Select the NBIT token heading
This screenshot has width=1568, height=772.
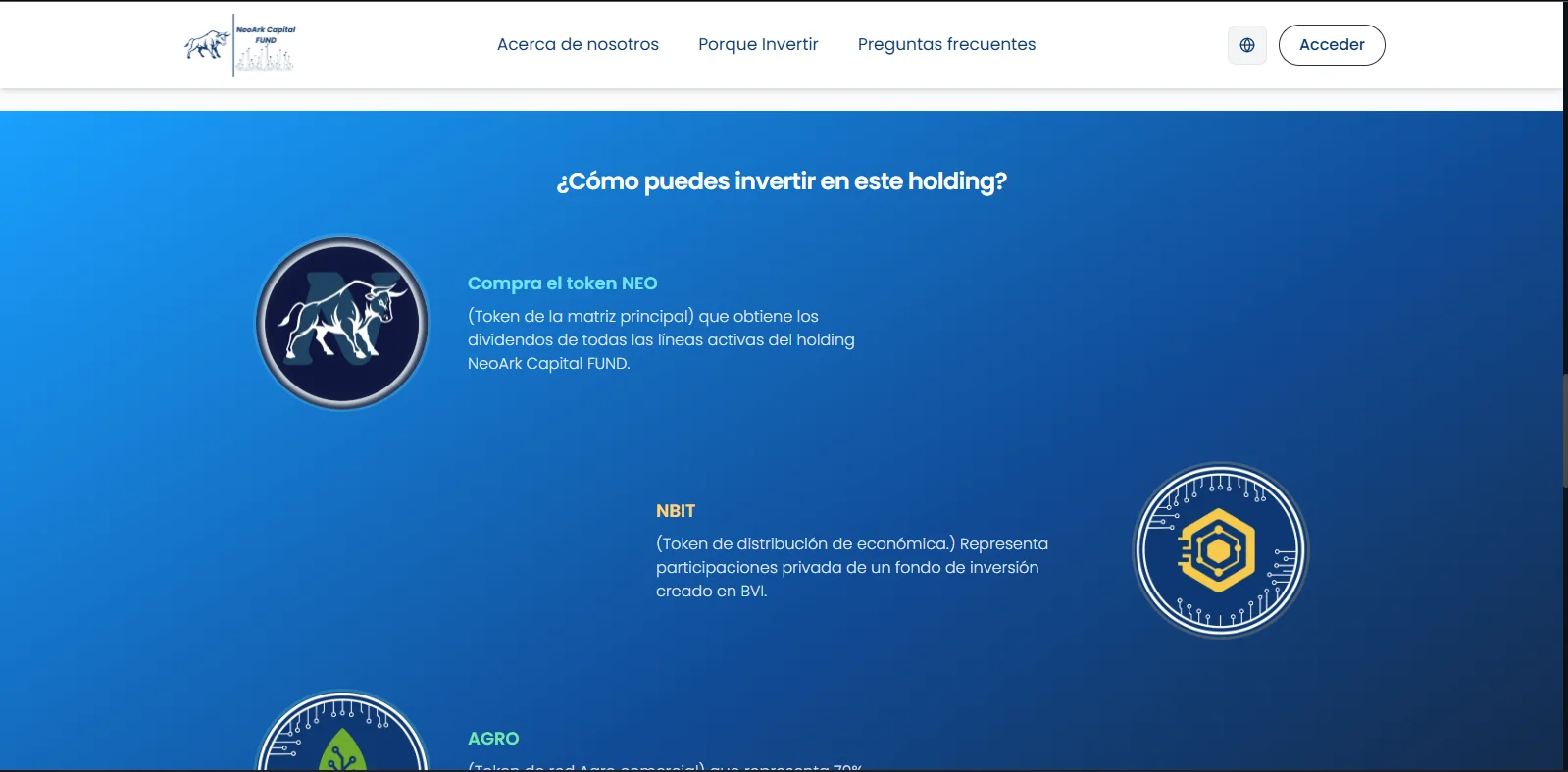pos(676,511)
